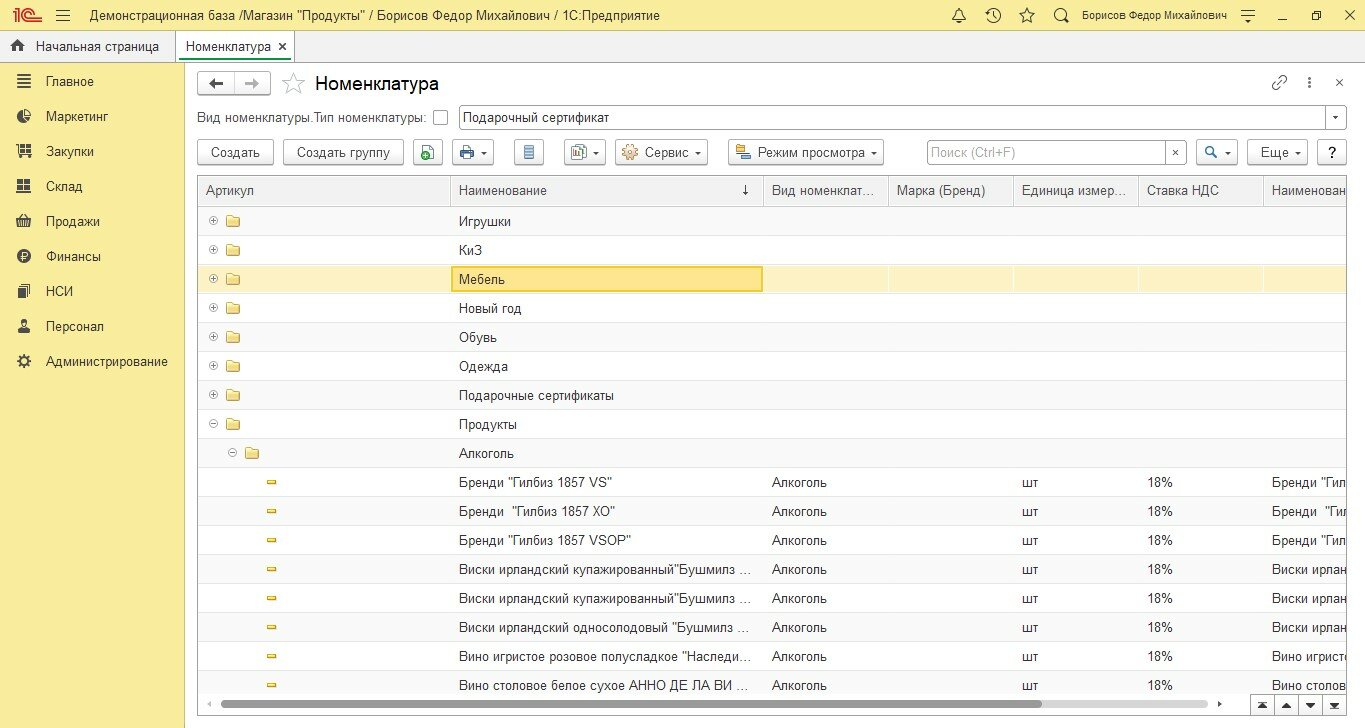Open the three-dot form menu
This screenshot has height=728, width=1365.
pos(1310,84)
